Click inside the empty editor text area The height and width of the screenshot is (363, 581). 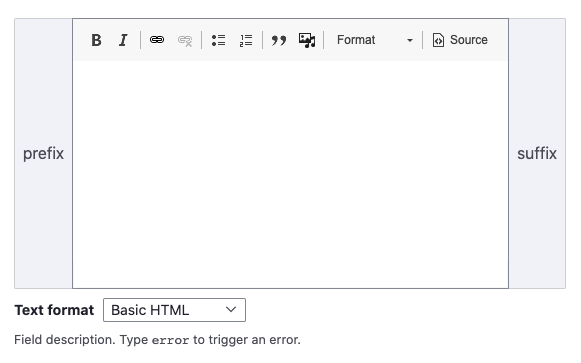click(290, 174)
